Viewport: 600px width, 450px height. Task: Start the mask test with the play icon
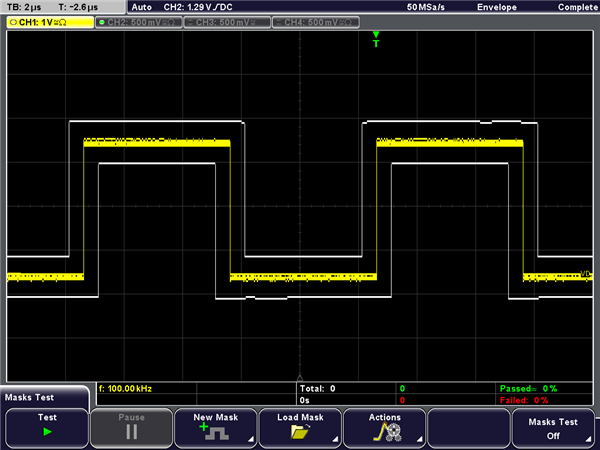[x=47, y=434]
